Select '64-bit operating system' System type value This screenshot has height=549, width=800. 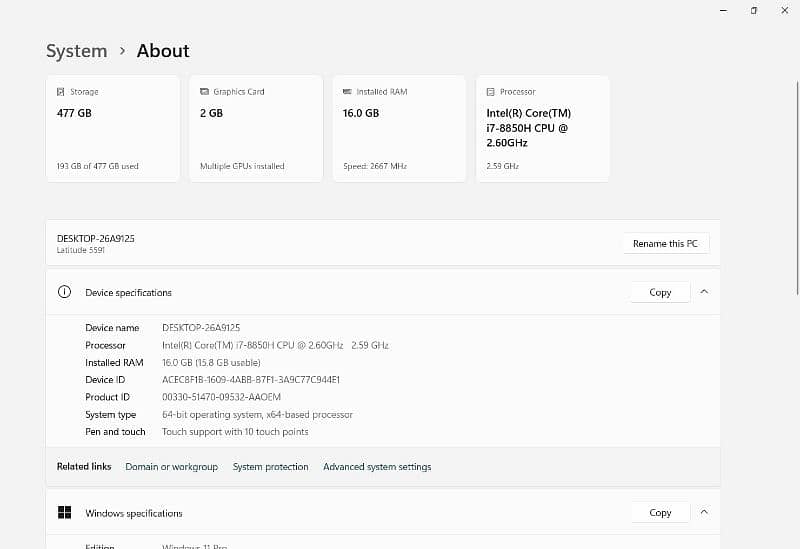click(x=257, y=415)
